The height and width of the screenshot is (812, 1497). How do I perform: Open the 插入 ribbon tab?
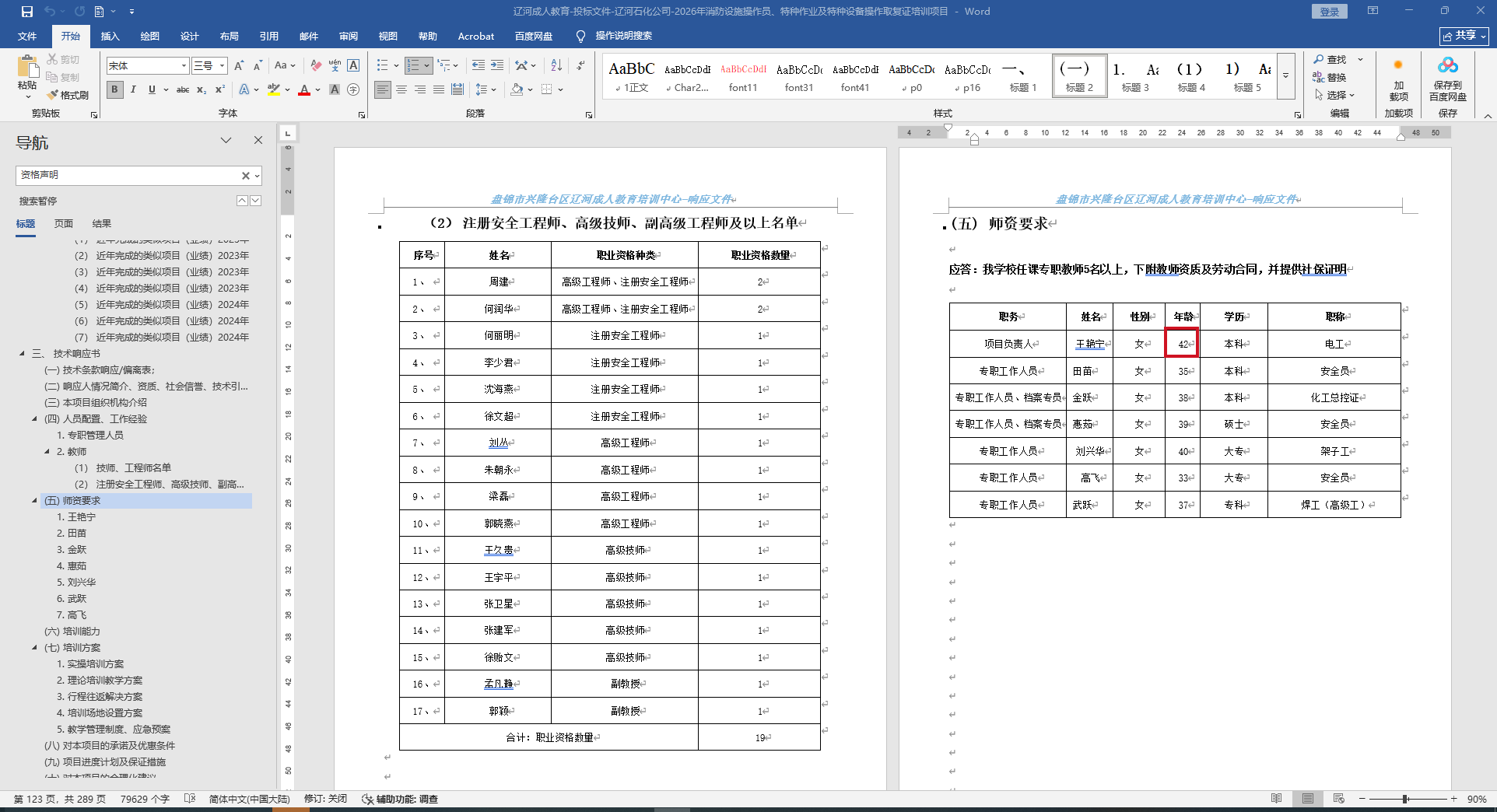pos(110,36)
